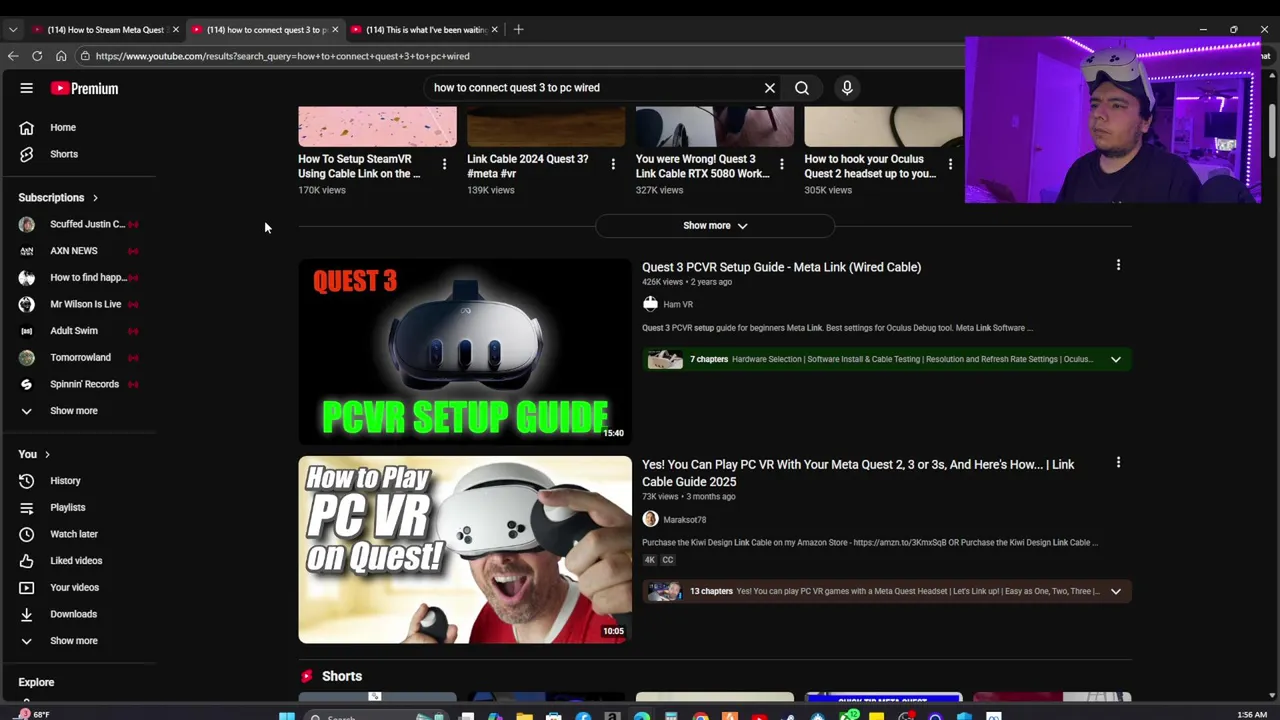Image resolution: width=1280 pixels, height=720 pixels.
Task: Reload the page with browser refresh icon
Action: coord(37,56)
